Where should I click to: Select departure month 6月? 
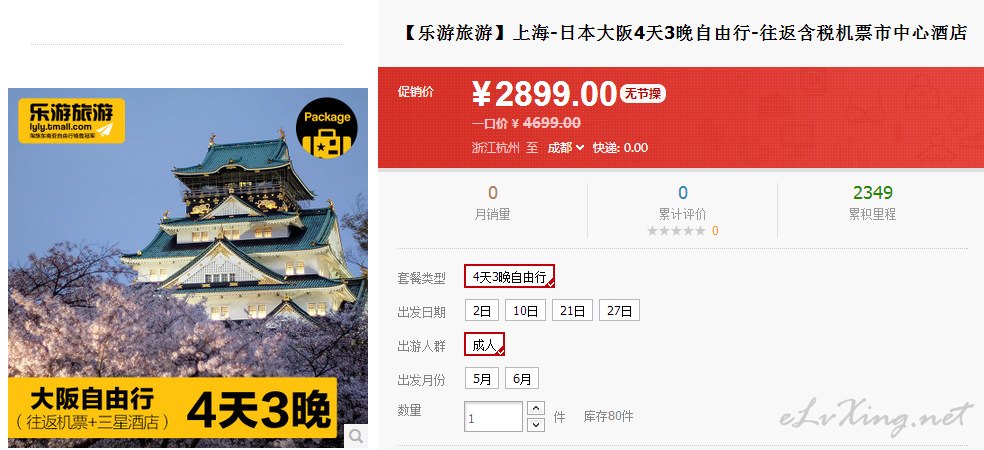(x=522, y=378)
